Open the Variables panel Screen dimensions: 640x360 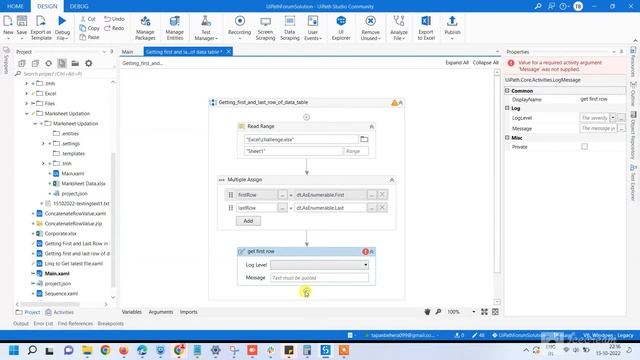tap(132, 312)
